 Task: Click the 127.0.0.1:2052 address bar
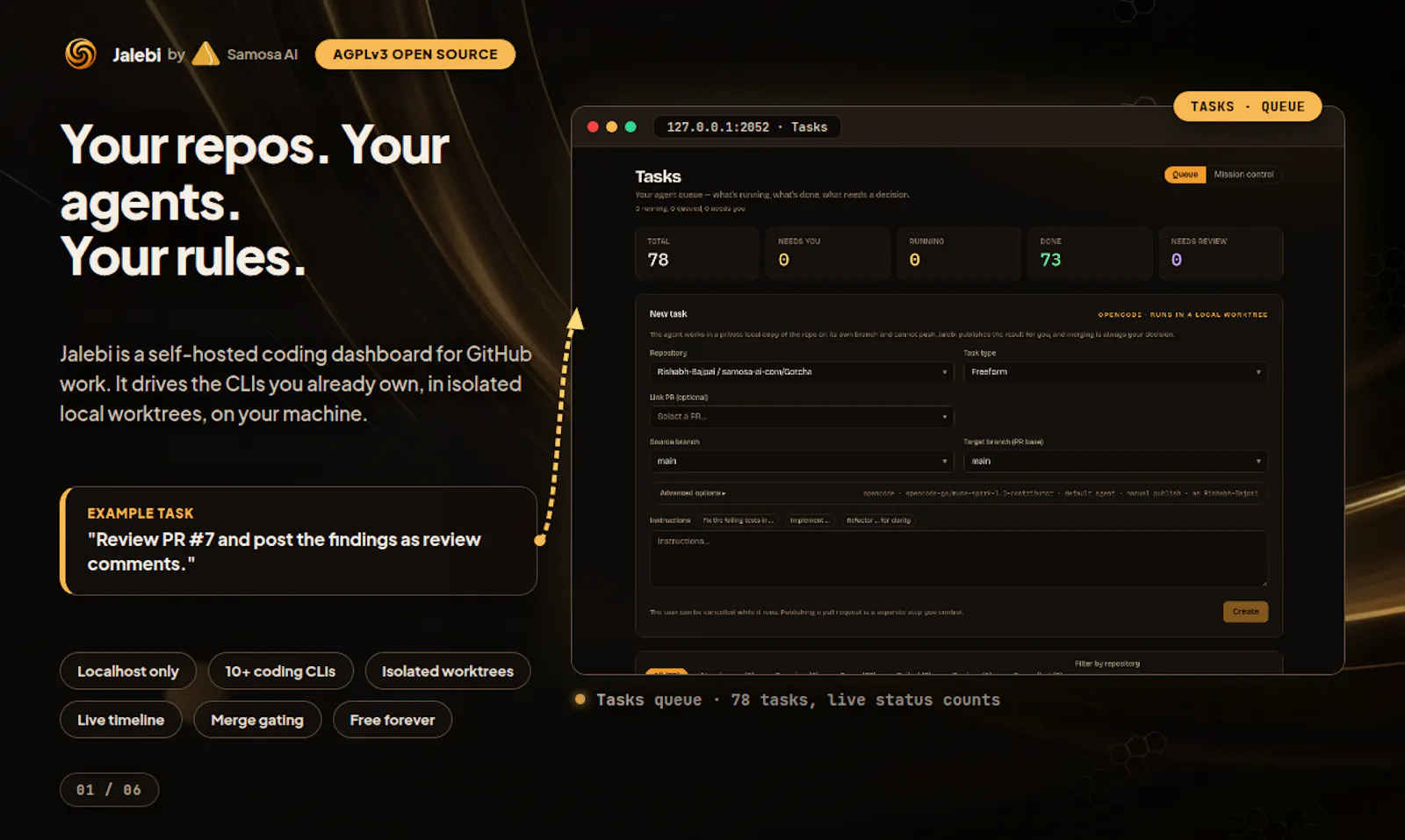(746, 127)
